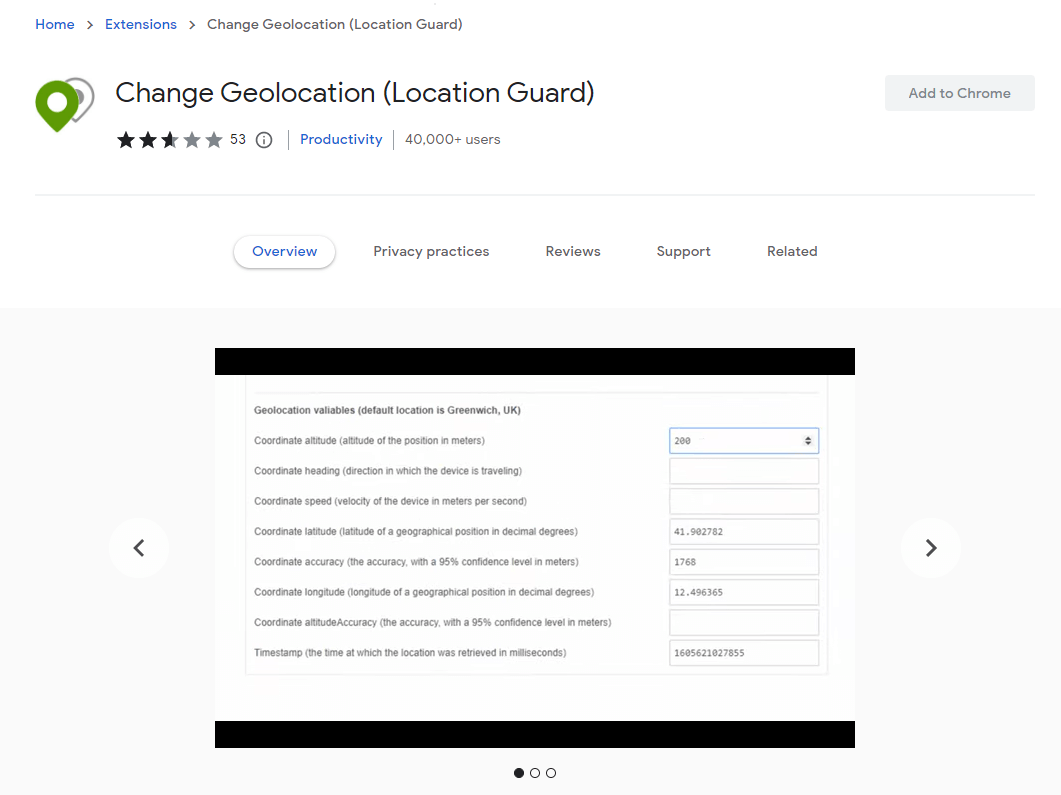Select the first carousel dot
The image size is (1061, 795).
click(x=519, y=773)
